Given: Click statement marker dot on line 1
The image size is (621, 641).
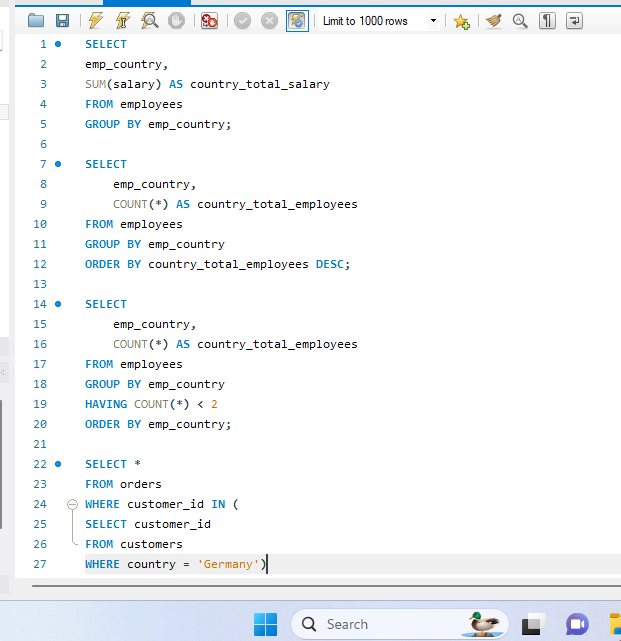Looking at the screenshot, I should click(58, 44).
